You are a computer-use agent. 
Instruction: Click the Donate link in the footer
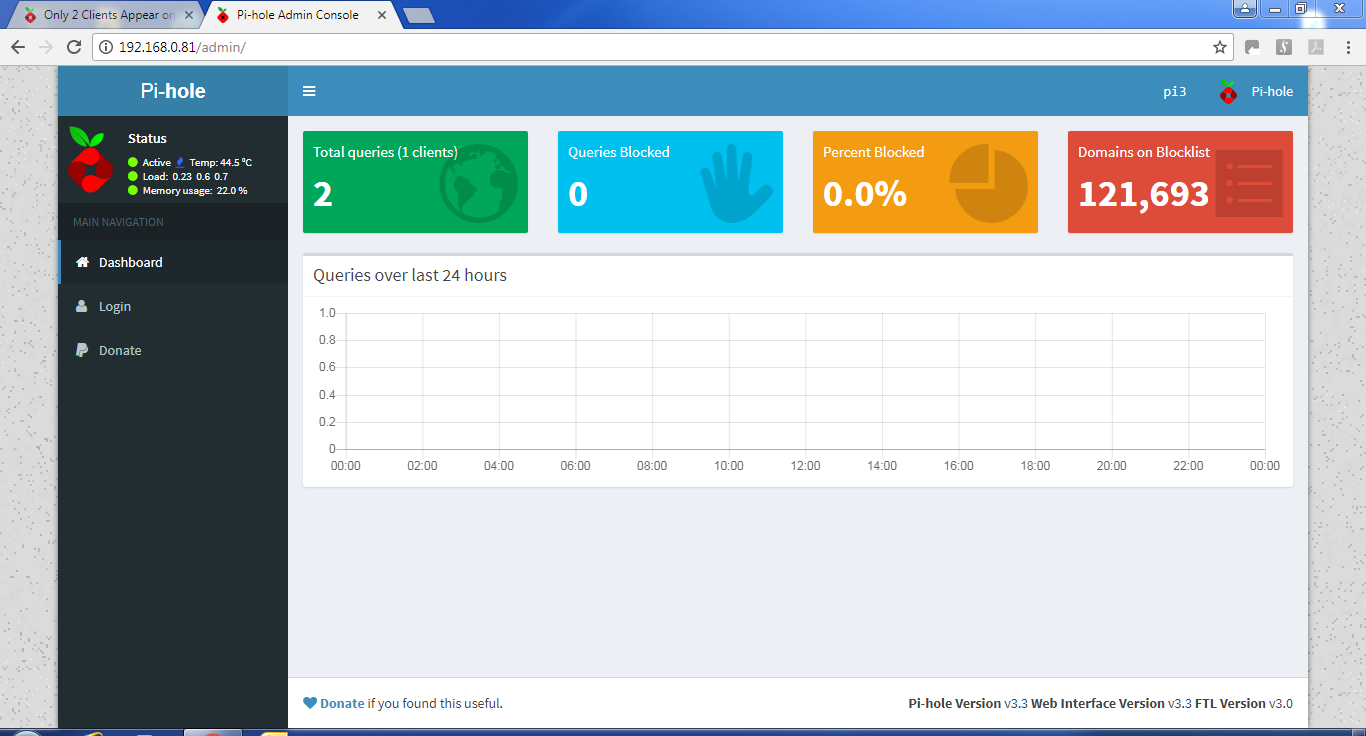click(342, 703)
